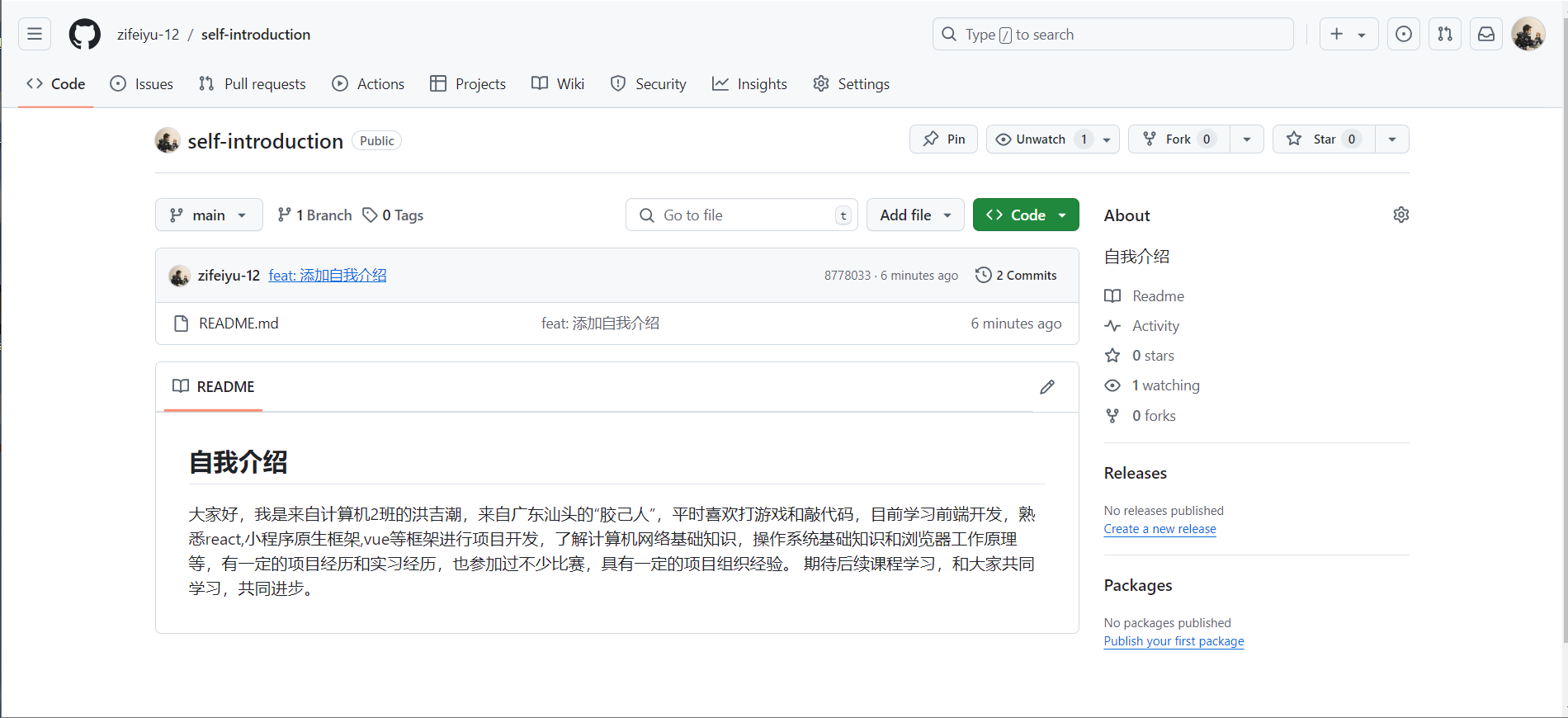The width and height of the screenshot is (1568, 718).
Task: Switch to the Security tab
Action: 649,83
